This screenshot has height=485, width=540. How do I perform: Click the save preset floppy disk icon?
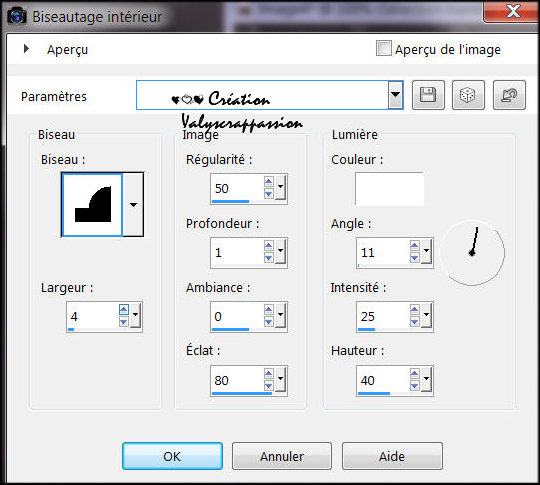coord(428,95)
